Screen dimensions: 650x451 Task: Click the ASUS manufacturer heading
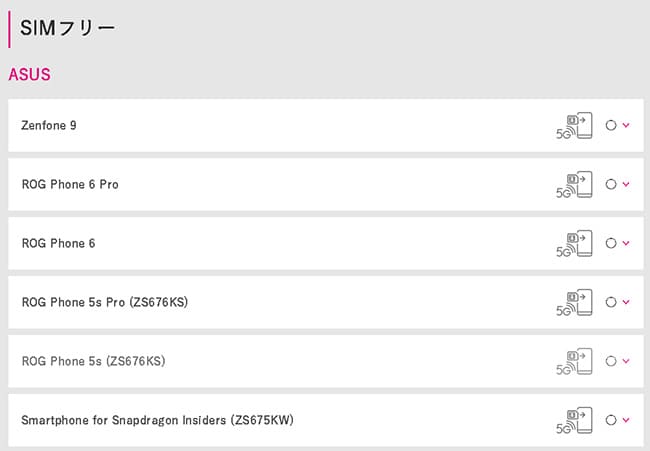click(x=29, y=75)
